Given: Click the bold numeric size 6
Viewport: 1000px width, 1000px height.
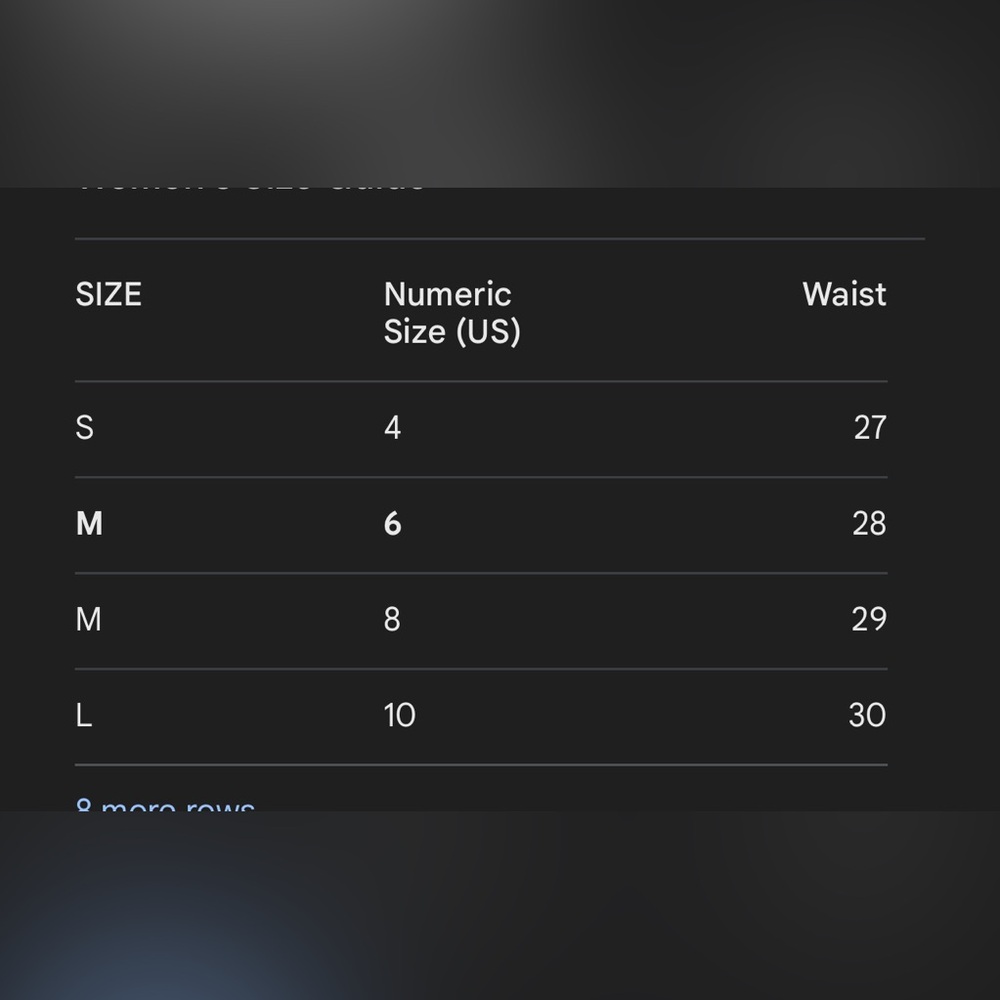Looking at the screenshot, I should (392, 524).
